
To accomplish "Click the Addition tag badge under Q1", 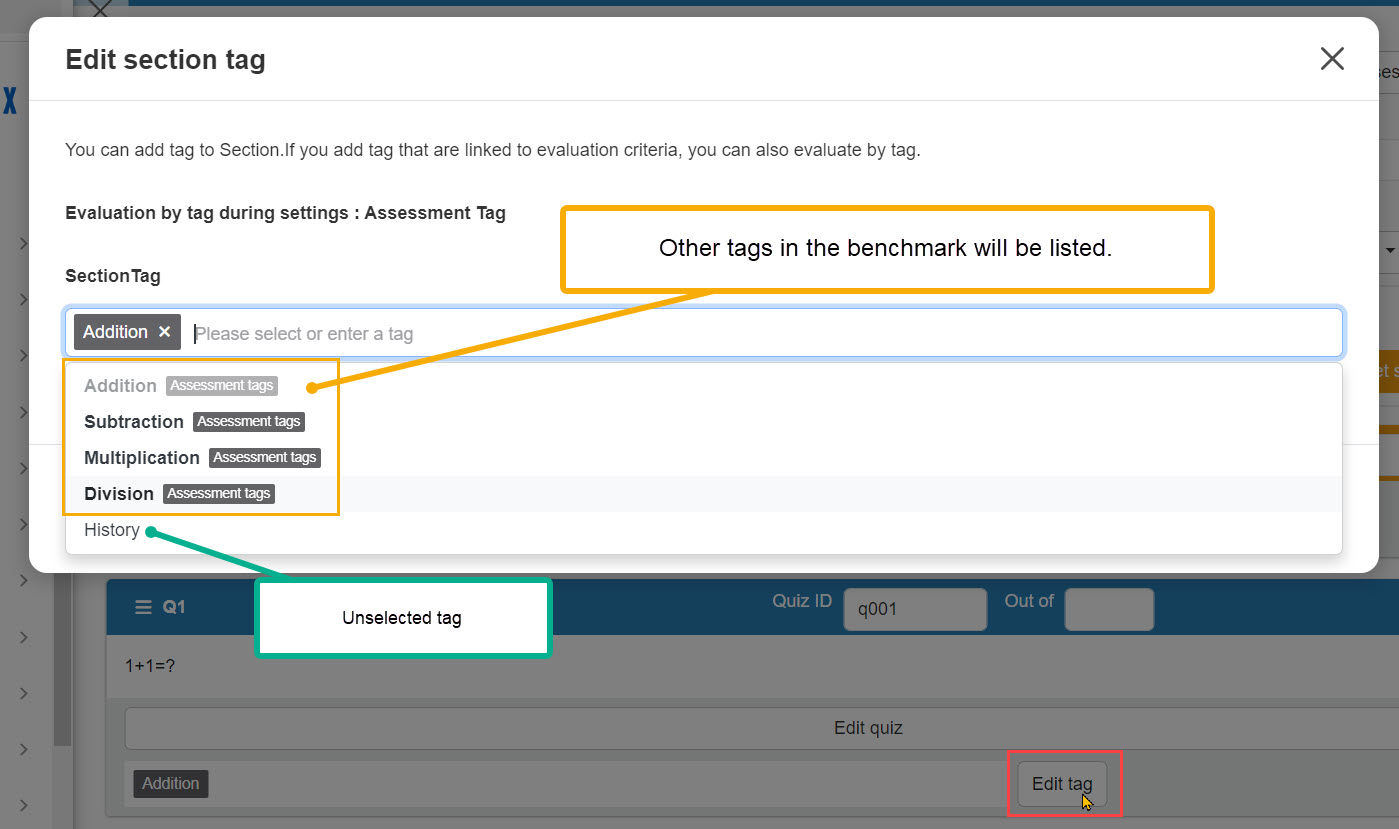I will point(171,784).
